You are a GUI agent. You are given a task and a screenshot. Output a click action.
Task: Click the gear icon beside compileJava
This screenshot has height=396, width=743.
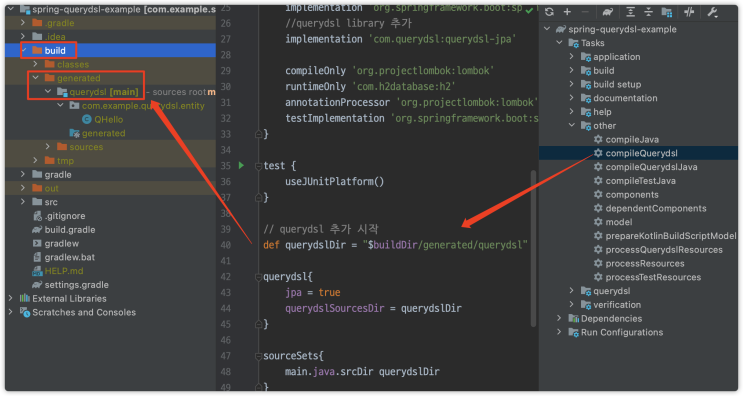point(598,139)
